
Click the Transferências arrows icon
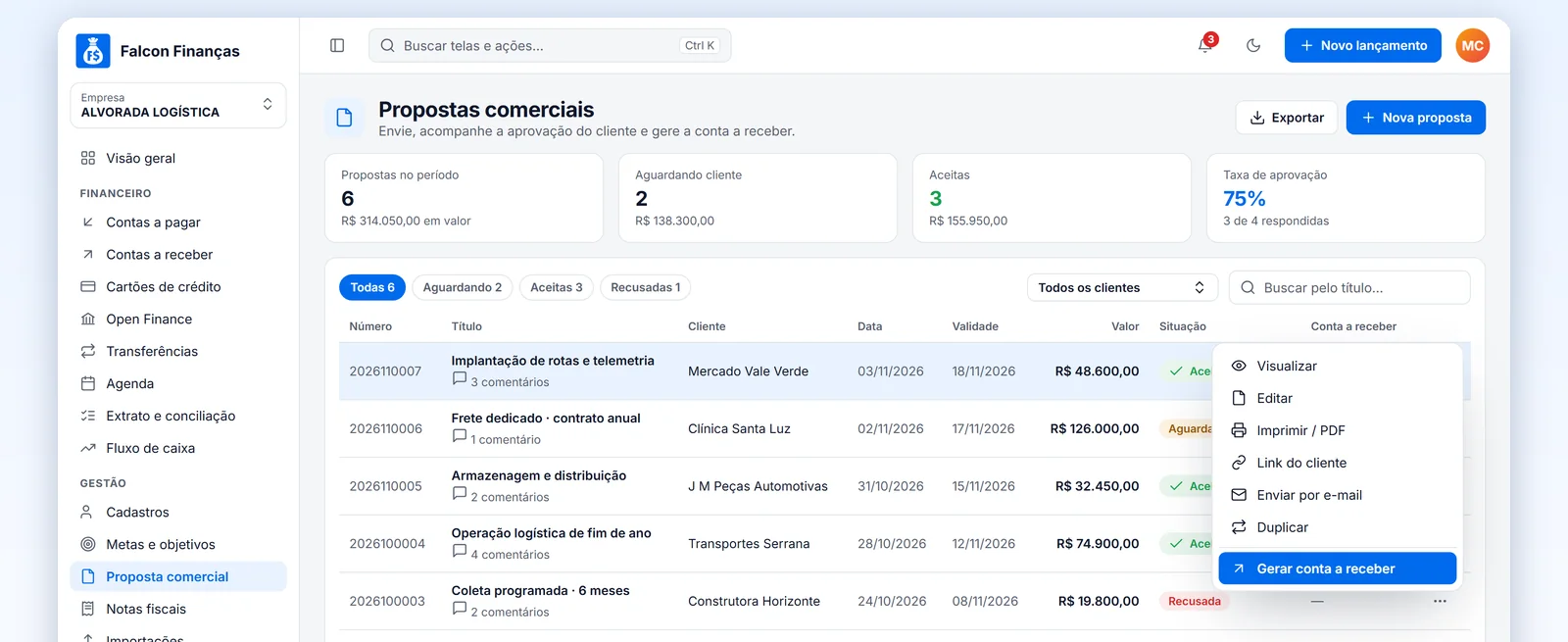click(x=88, y=351)
